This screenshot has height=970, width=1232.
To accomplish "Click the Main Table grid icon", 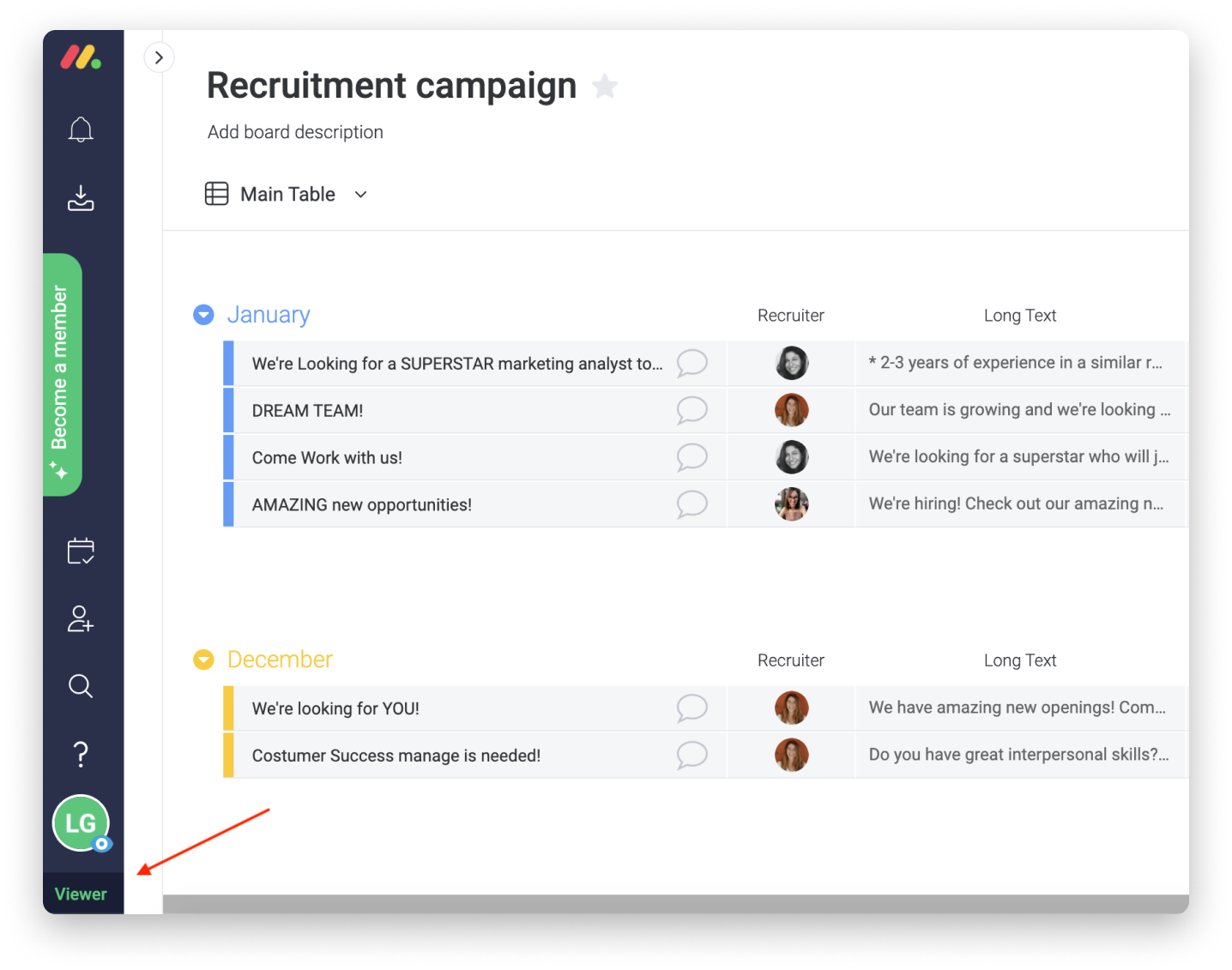I will 216,194.
